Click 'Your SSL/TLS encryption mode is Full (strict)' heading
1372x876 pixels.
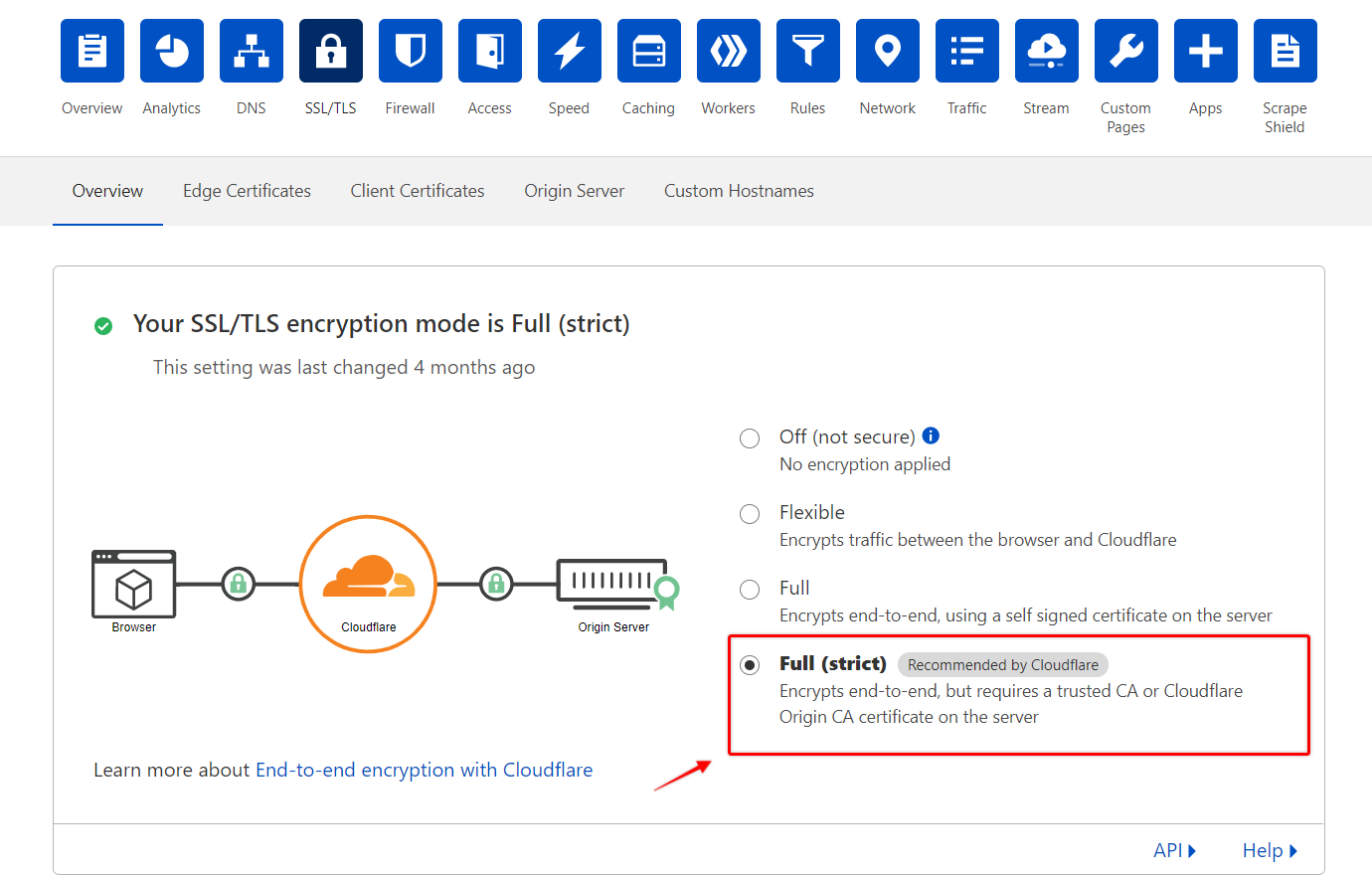tap(382, 324)
